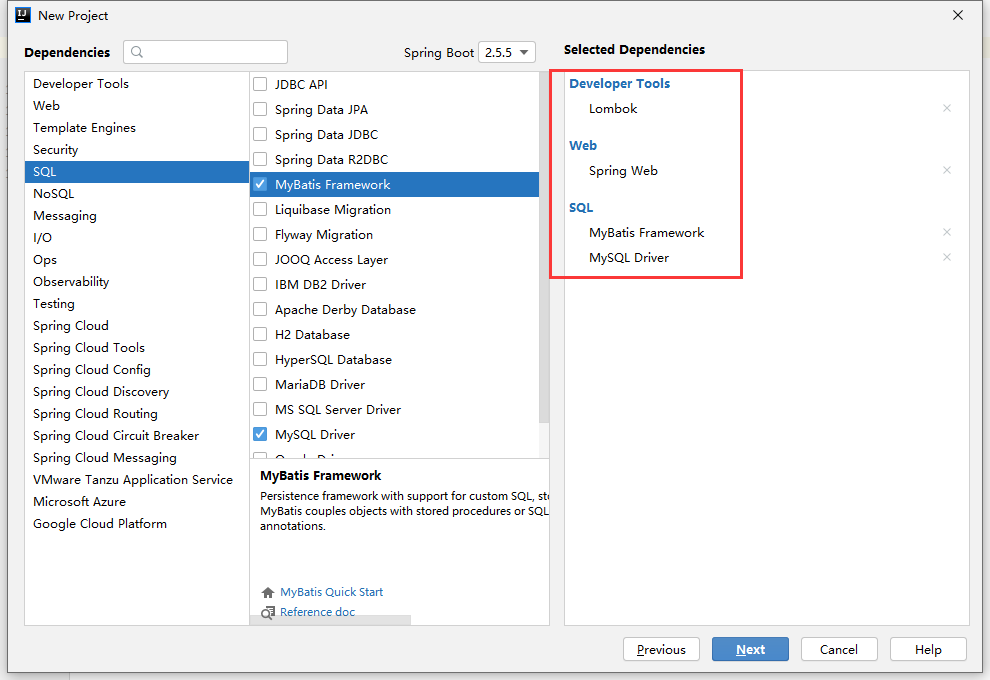Open the Spring Boot version dropdown
This screenshot has height=680, width=990.
pos(507,52)
